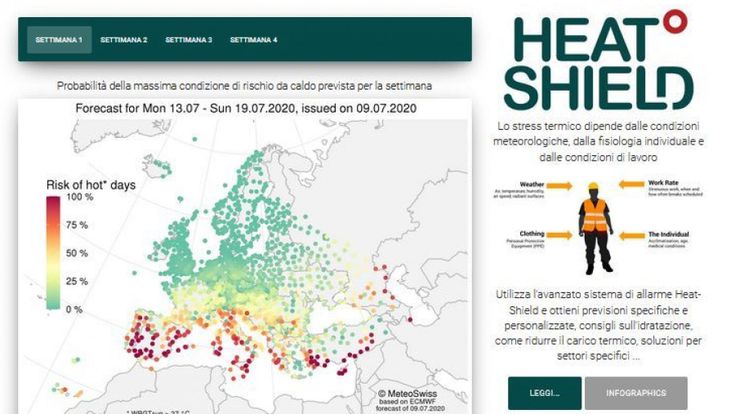Click the Heat Shield logo

598,60
